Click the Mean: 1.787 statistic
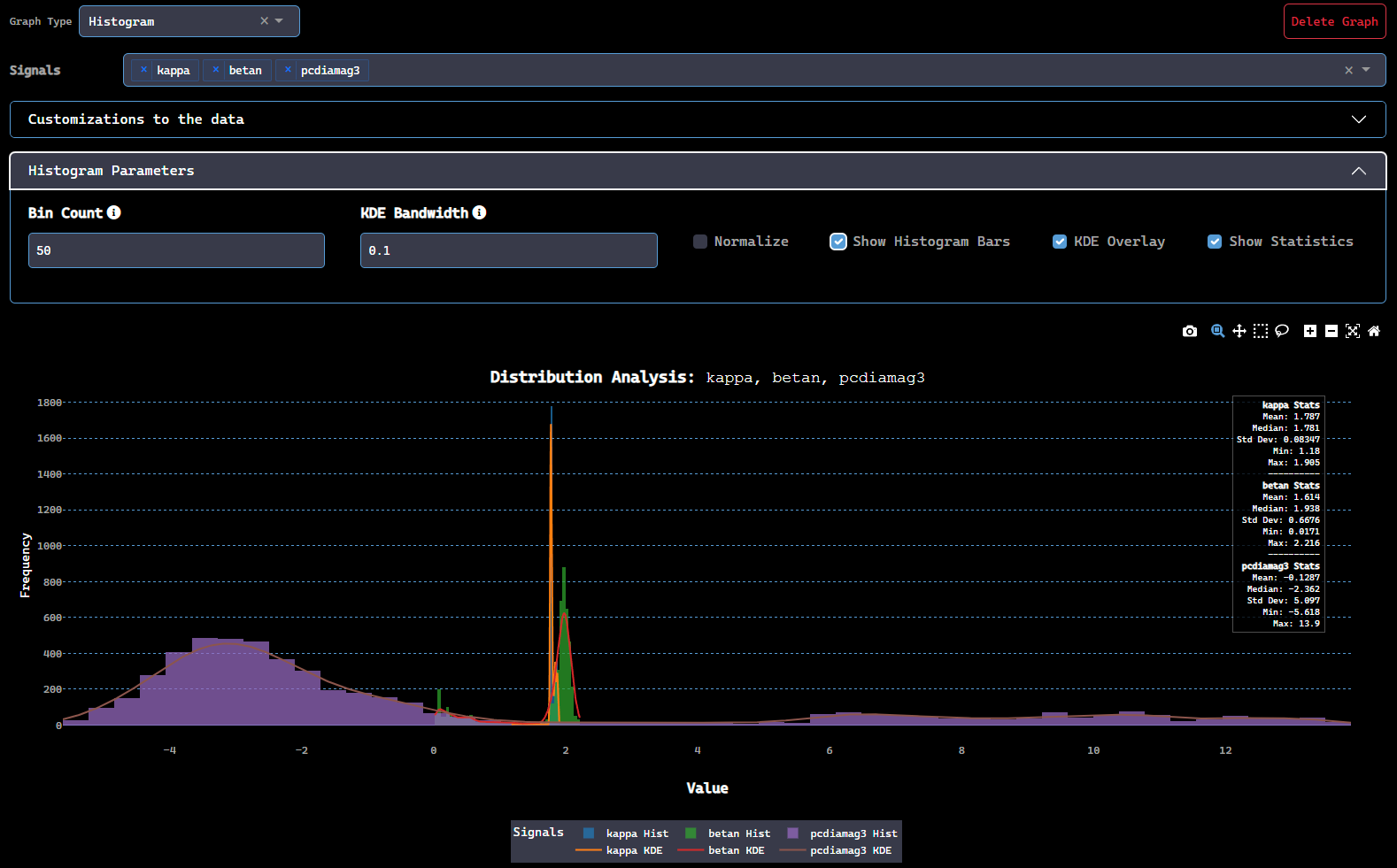The width and height of the screenshot is (1397, 868). (1291, 417)
